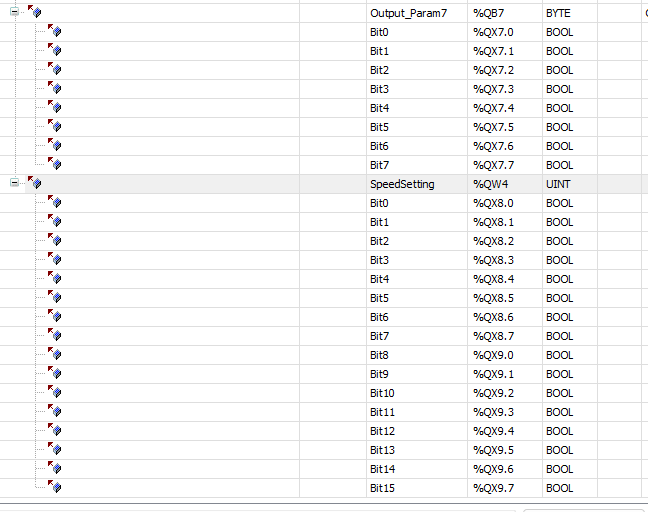Screen dimensions: 648x512
Task: Click the variable icon in the %QX8.0 row
Action: pos(56,203)
